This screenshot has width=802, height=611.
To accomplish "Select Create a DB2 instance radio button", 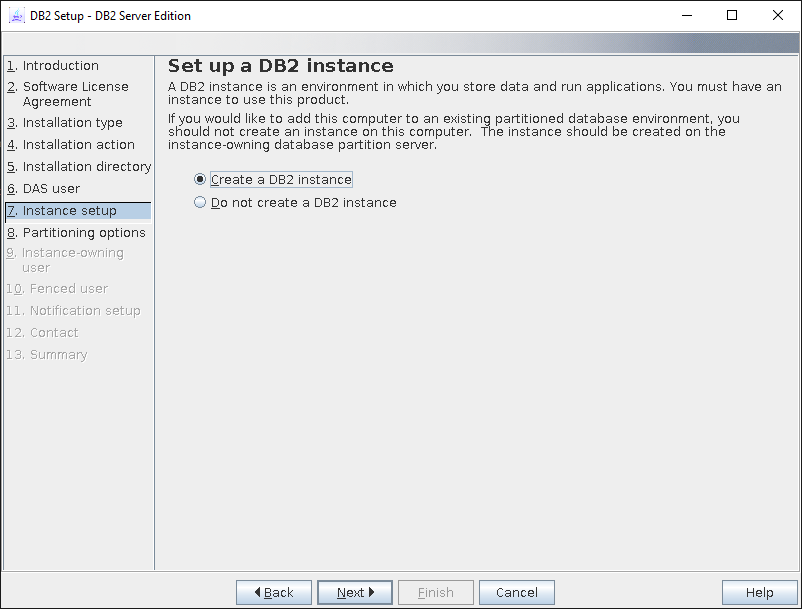I will coord(201,180).
